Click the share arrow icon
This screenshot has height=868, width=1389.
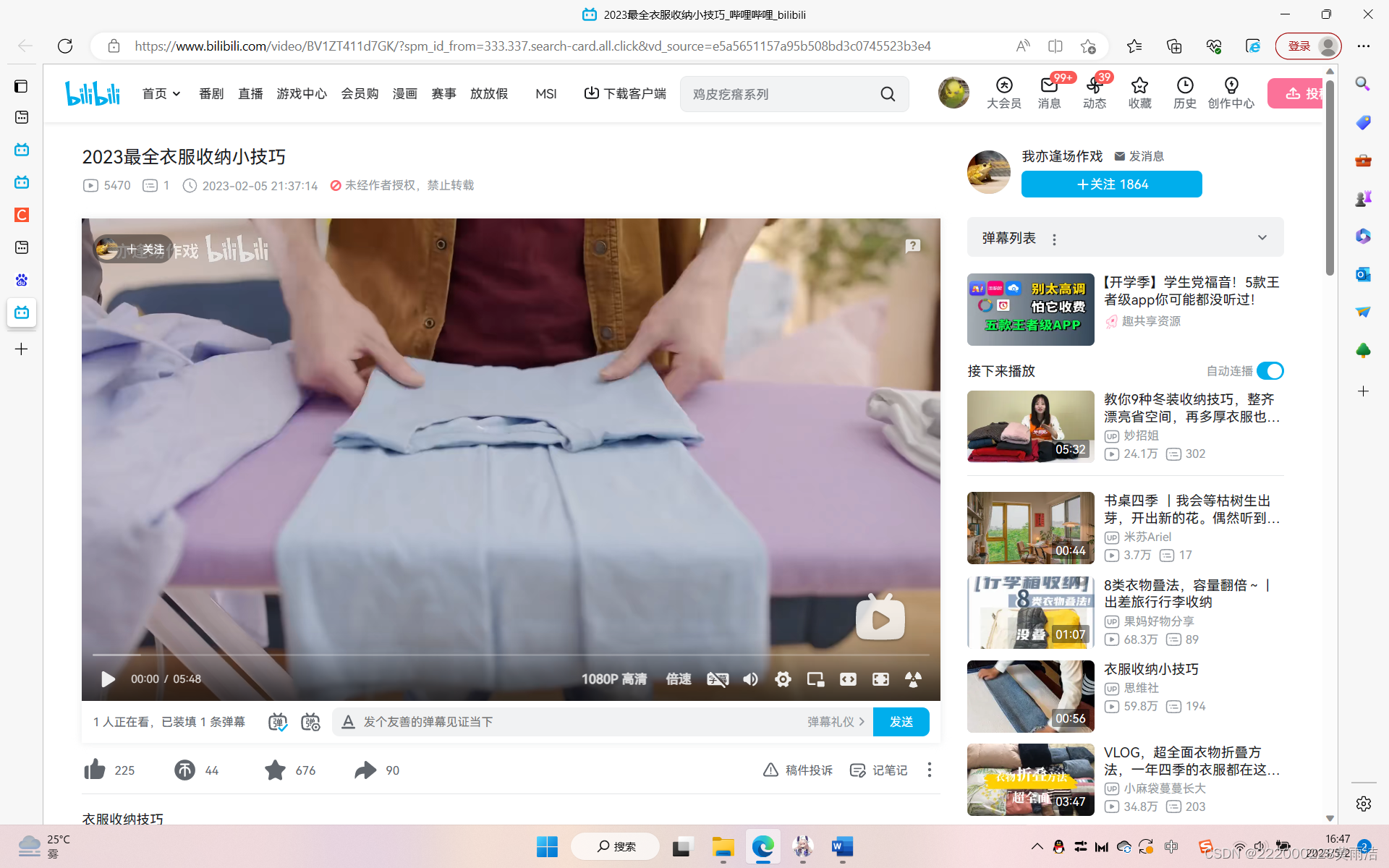pos(365,770)
